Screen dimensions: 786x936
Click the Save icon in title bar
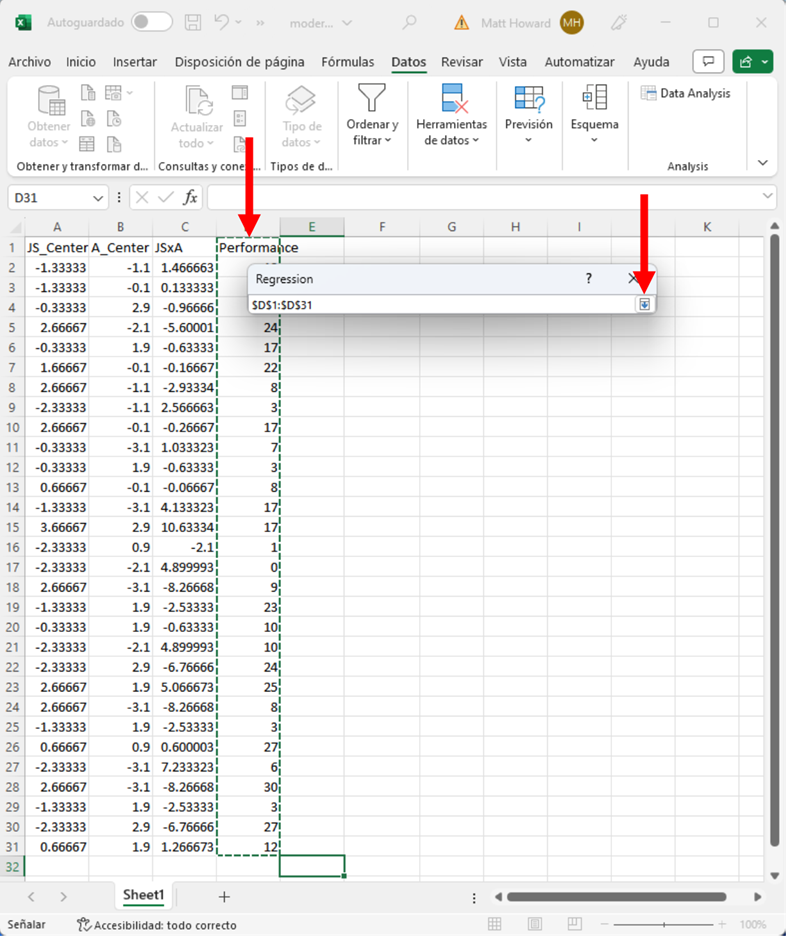[195, 22]
